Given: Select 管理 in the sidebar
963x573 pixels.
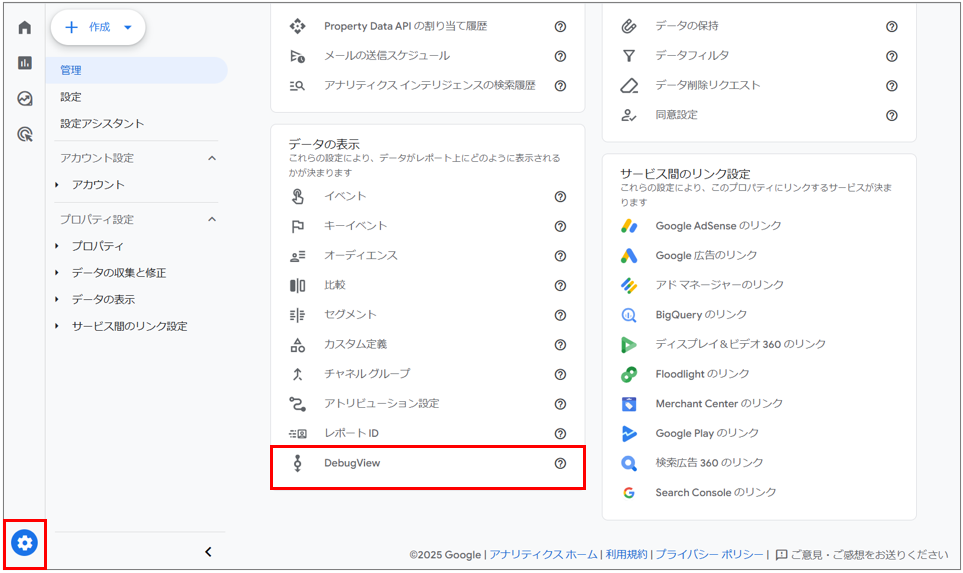Looking at the screenshot, I should [136, 70].
